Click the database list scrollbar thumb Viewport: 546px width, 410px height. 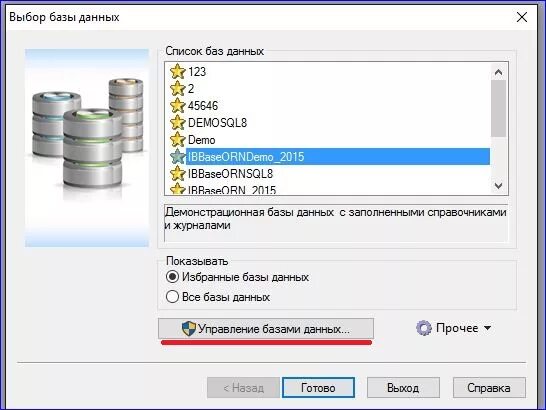tap(498, 109)
